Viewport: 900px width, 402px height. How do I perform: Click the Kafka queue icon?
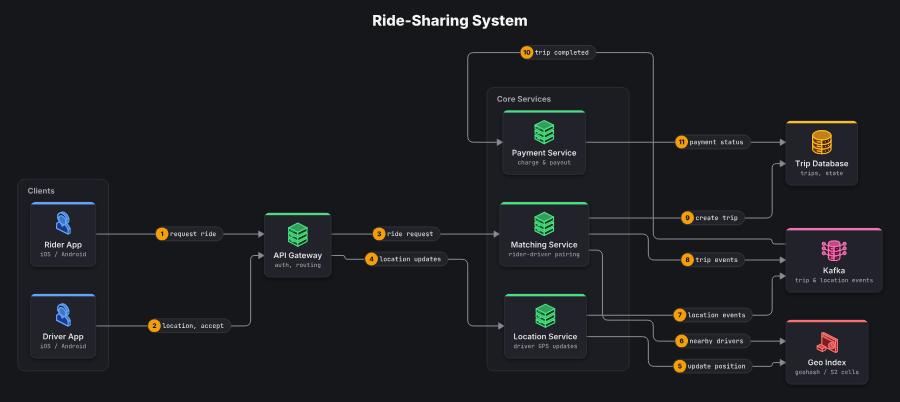(833, 249)
